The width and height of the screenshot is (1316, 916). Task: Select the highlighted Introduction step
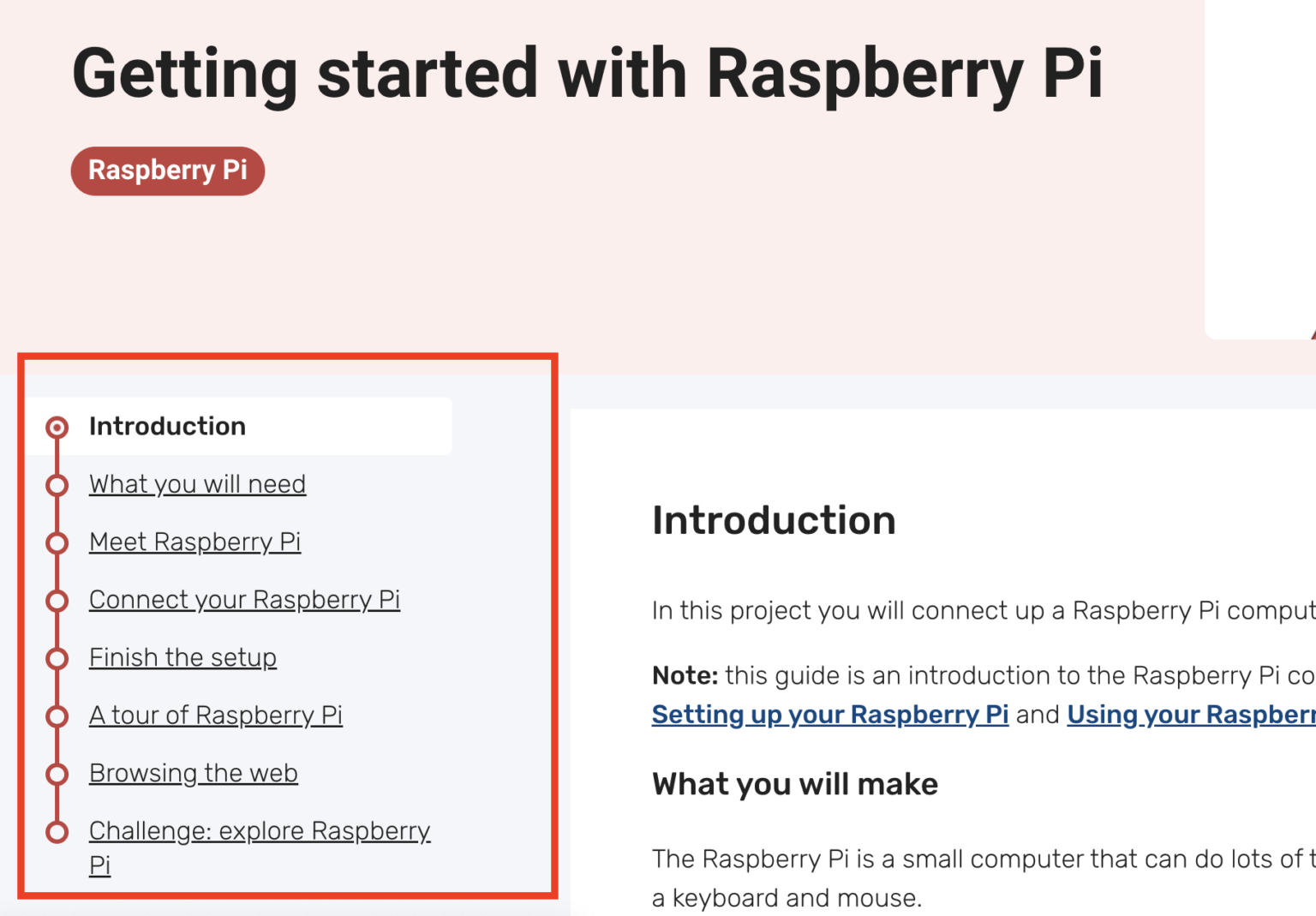pos(167,426)
